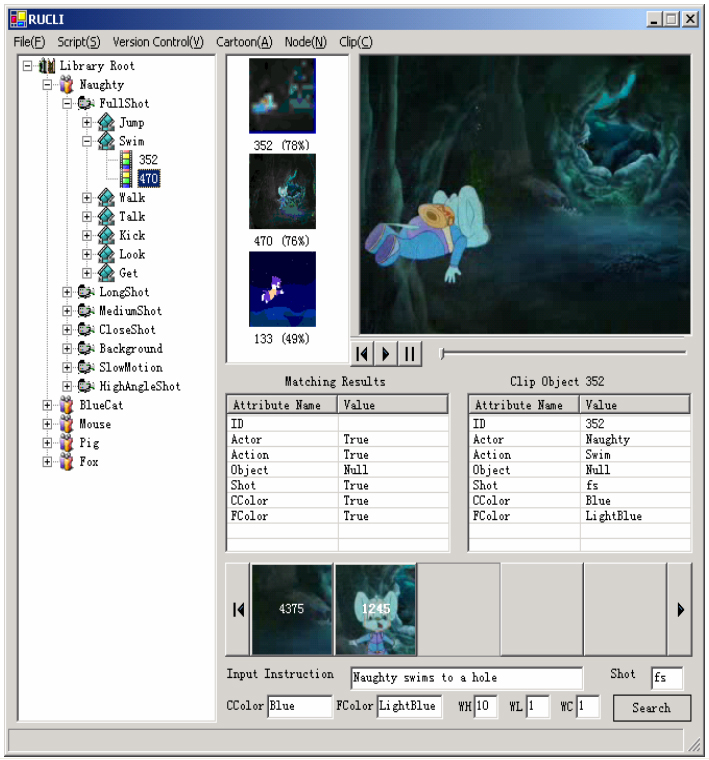The width and height of the screenshot is (709, 760).
Task: Click the LongShot camera icon
Action: click(86, 292)
